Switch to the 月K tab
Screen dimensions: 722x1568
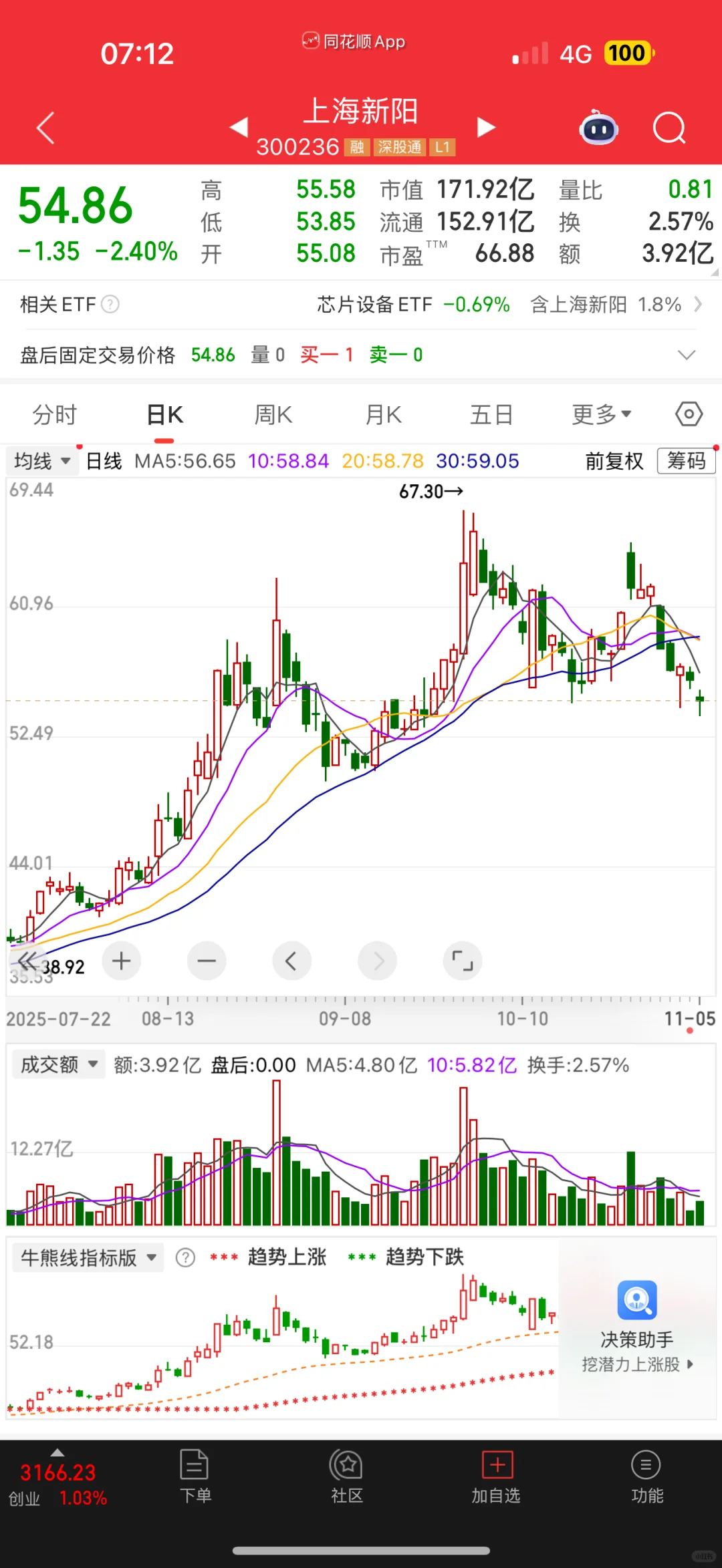383,415
